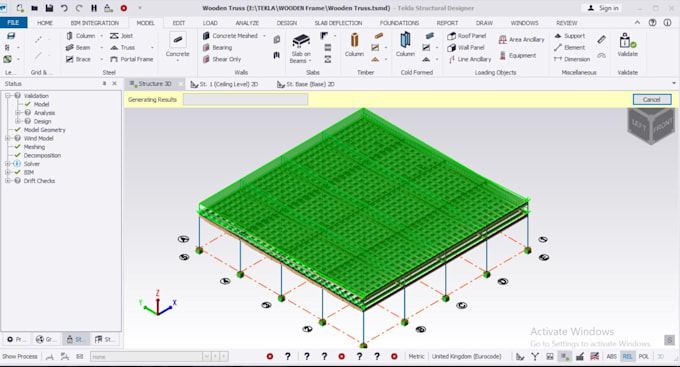Collapse the ribbon with the chevron

coord(637,23)
